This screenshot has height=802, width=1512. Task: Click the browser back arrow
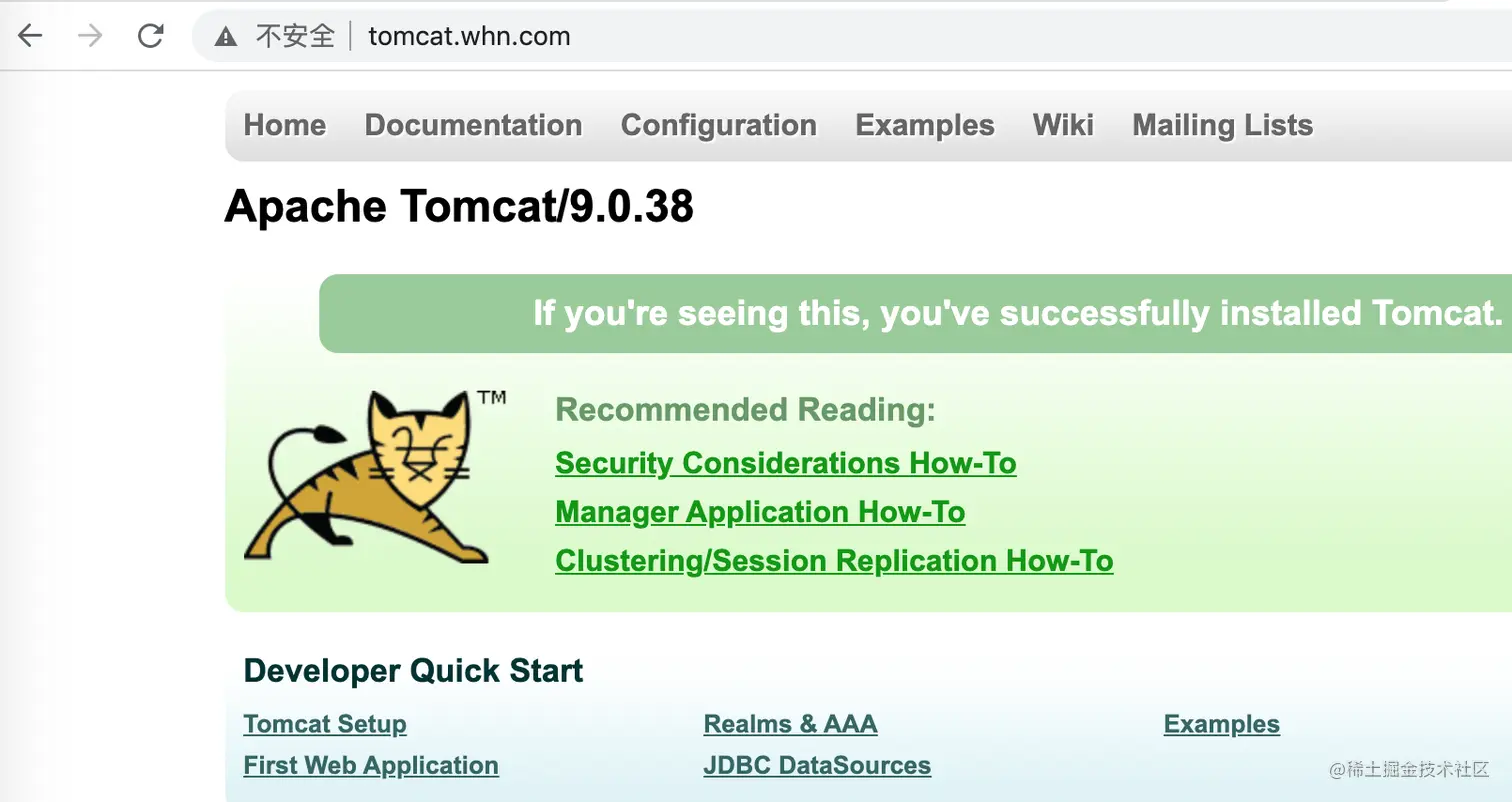click(x=30, y=37)
